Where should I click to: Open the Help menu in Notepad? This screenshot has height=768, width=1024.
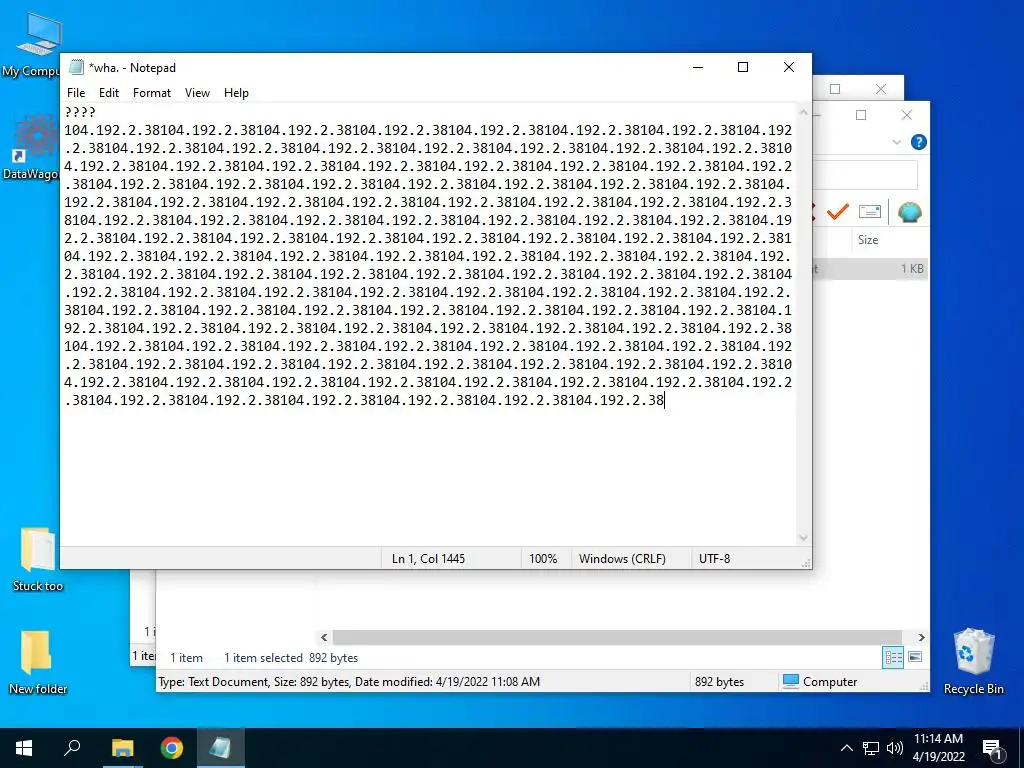(236, 93)
